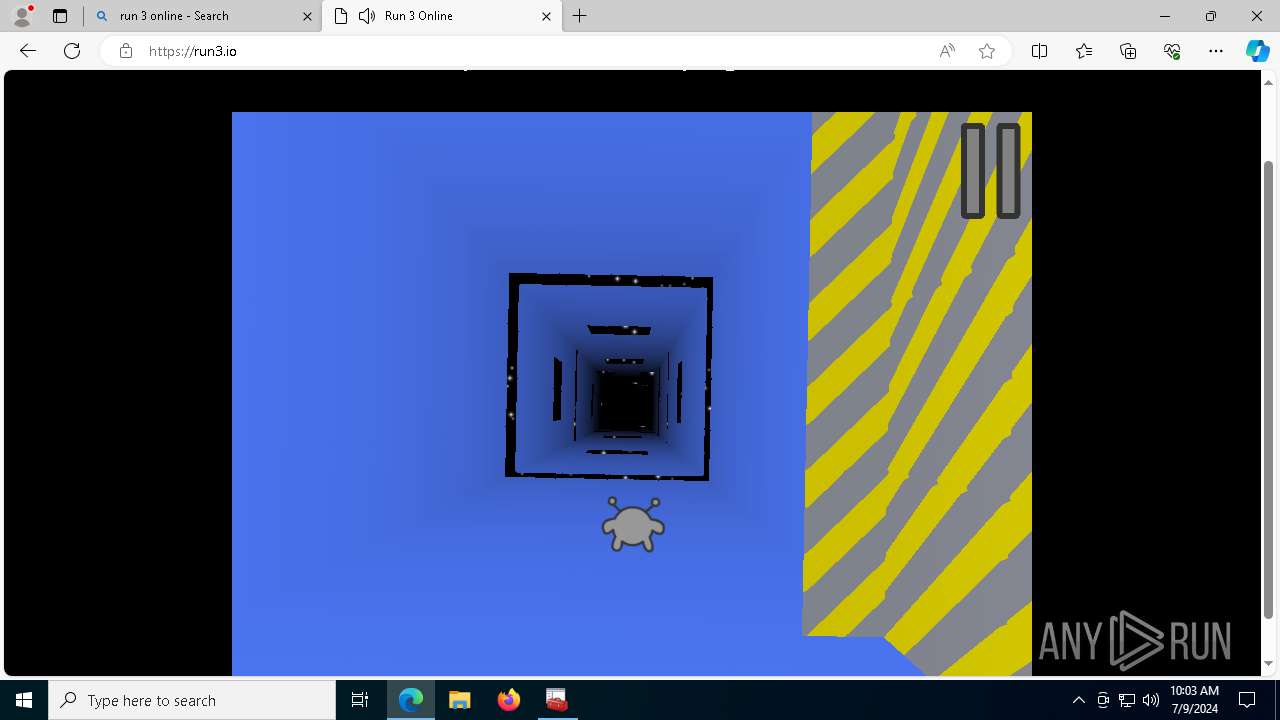Open split screen view
Screen dimensions: 1280x720
click(x=1039, y=51)
